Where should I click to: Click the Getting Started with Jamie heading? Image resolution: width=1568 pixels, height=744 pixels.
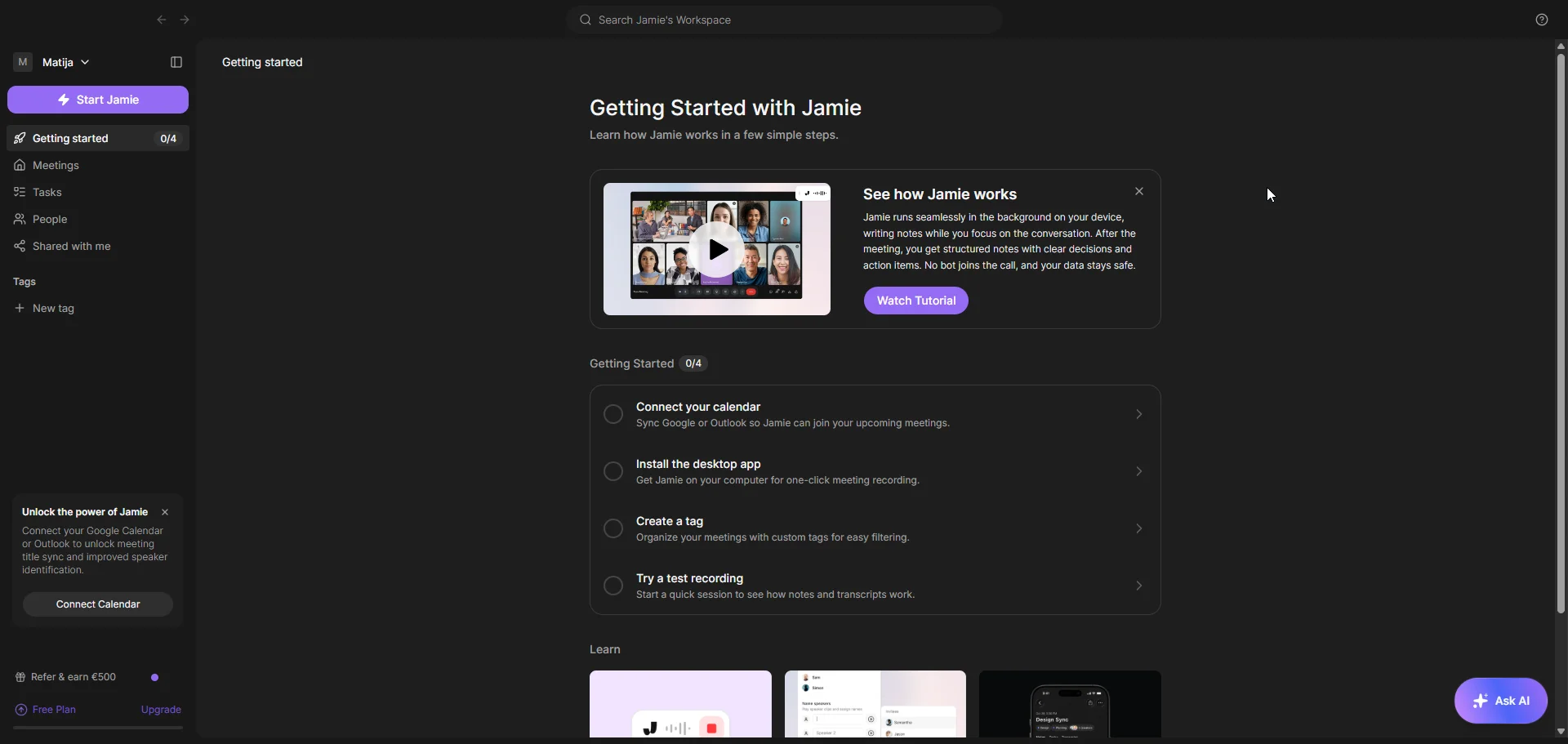tap(725, 108)
